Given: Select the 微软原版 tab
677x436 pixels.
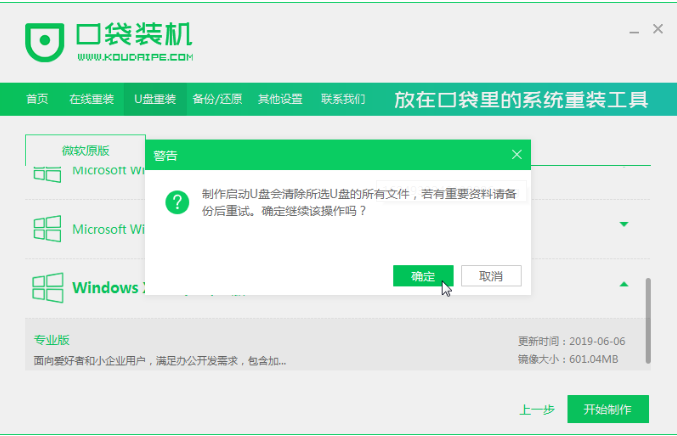Looking at the screenshot, I should tap(85, 151).
